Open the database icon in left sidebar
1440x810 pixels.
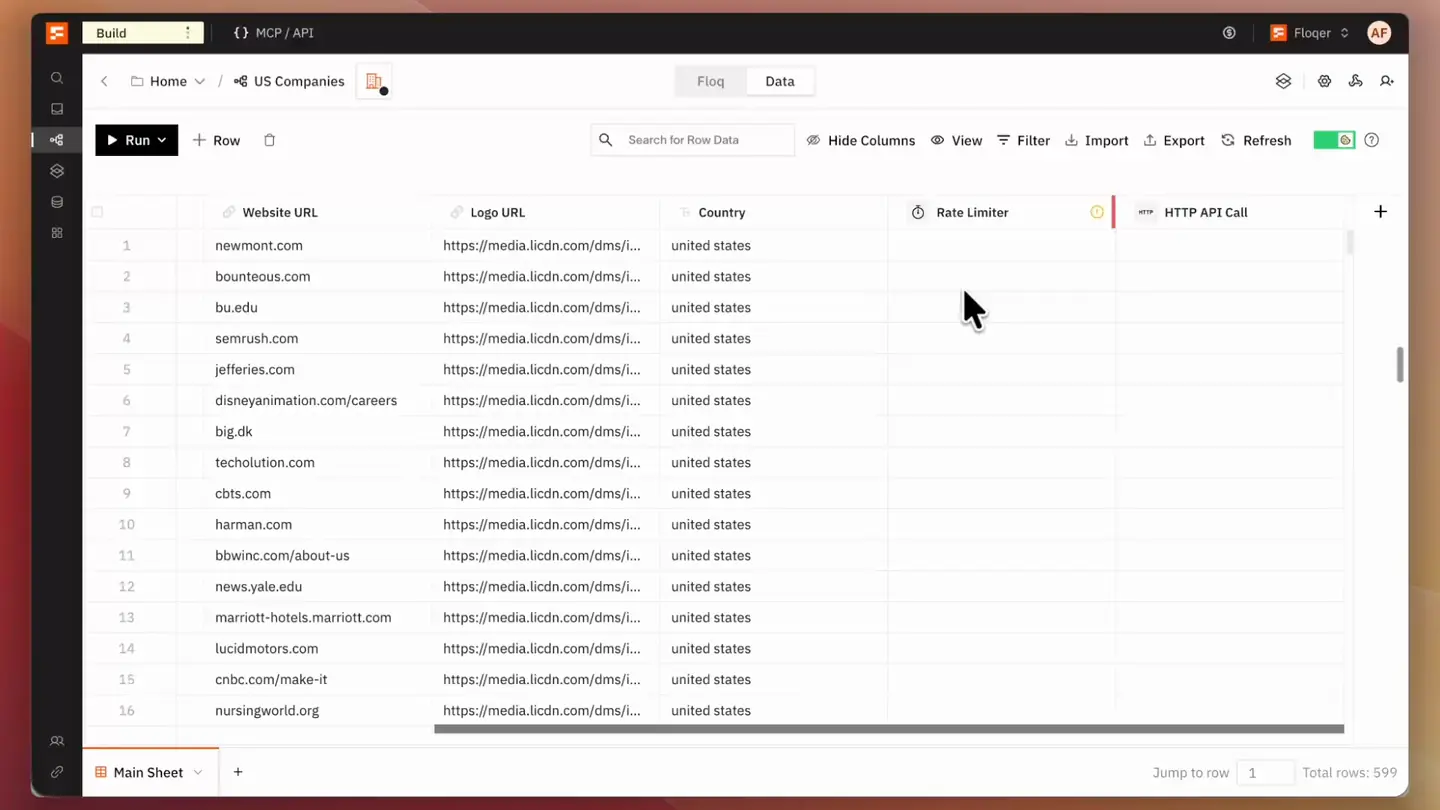point(57,202)
